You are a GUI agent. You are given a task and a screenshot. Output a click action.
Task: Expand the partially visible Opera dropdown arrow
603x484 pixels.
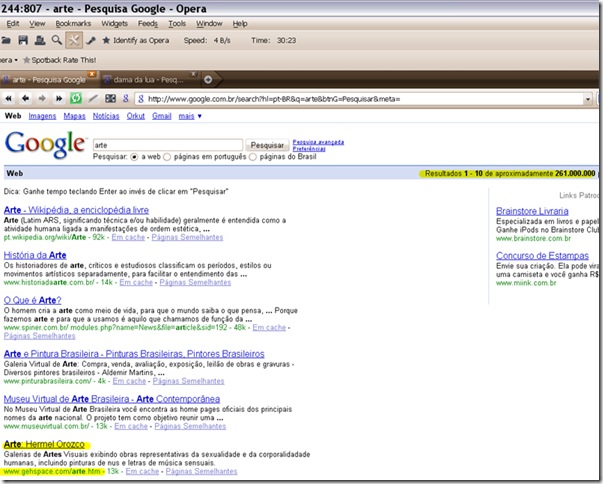pos(15,60)
